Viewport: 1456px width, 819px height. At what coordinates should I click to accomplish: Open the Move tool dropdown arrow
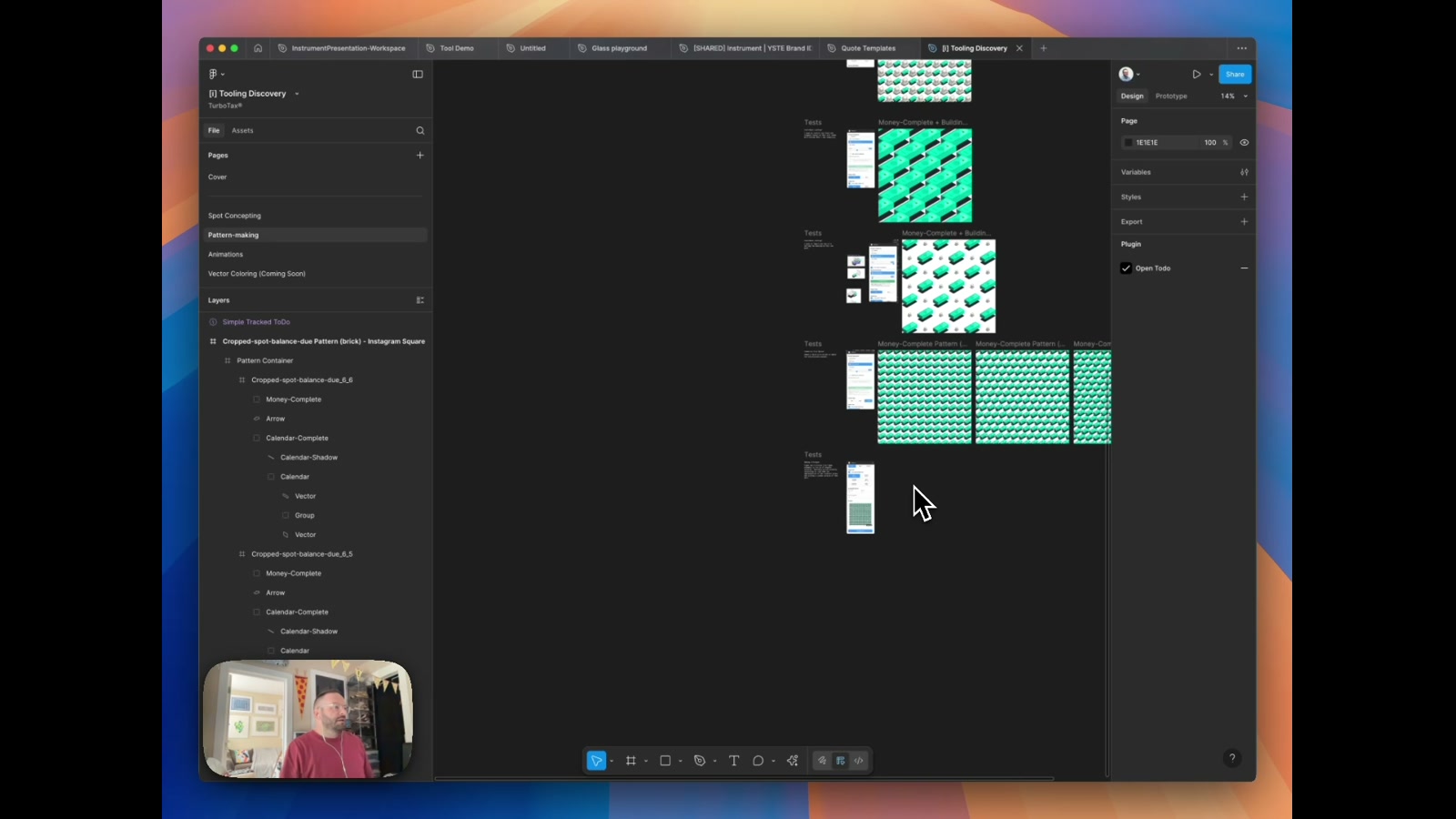tap(612, 761)
